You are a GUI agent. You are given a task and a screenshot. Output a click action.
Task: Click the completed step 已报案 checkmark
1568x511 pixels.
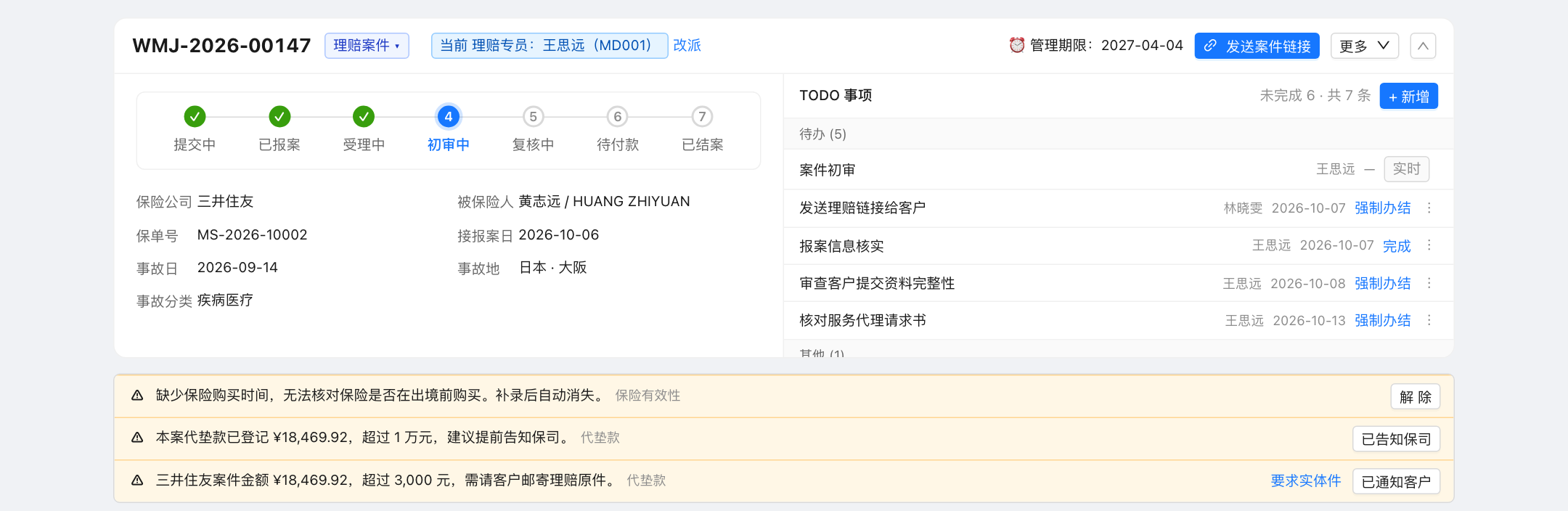coord(279,116)
